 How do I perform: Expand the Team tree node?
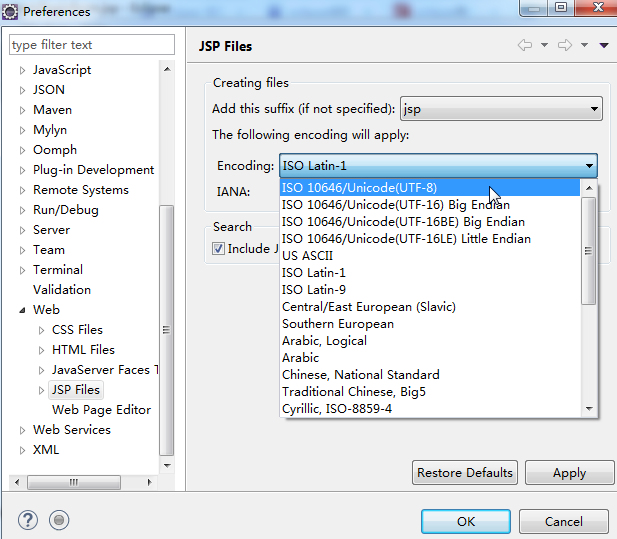click(22, 250)
